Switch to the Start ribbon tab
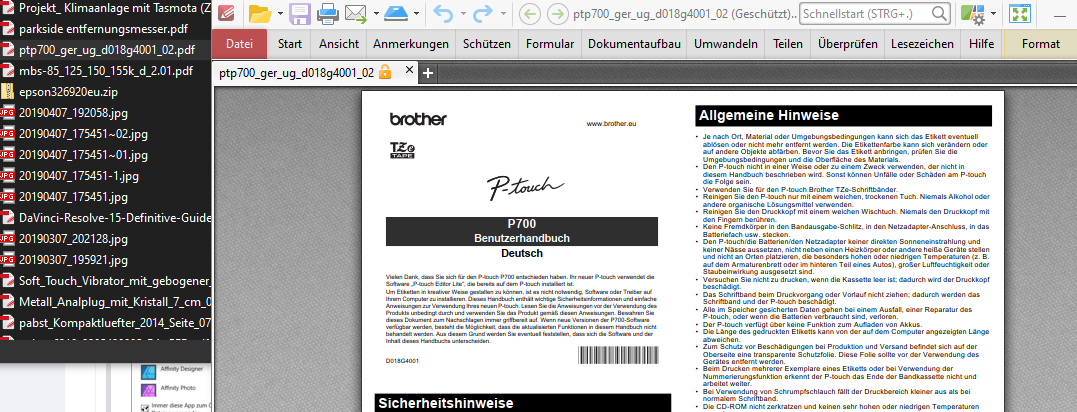This screenshot has width=1077, height=412. pyautogui.click(x=290, y=44)
